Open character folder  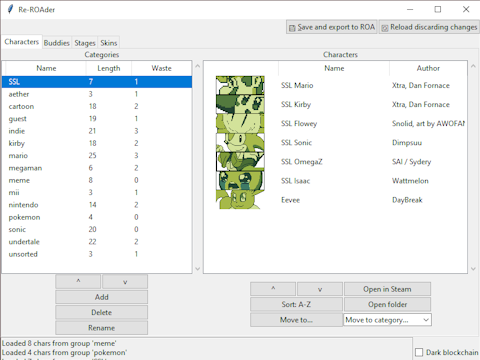tap(387, 304)
